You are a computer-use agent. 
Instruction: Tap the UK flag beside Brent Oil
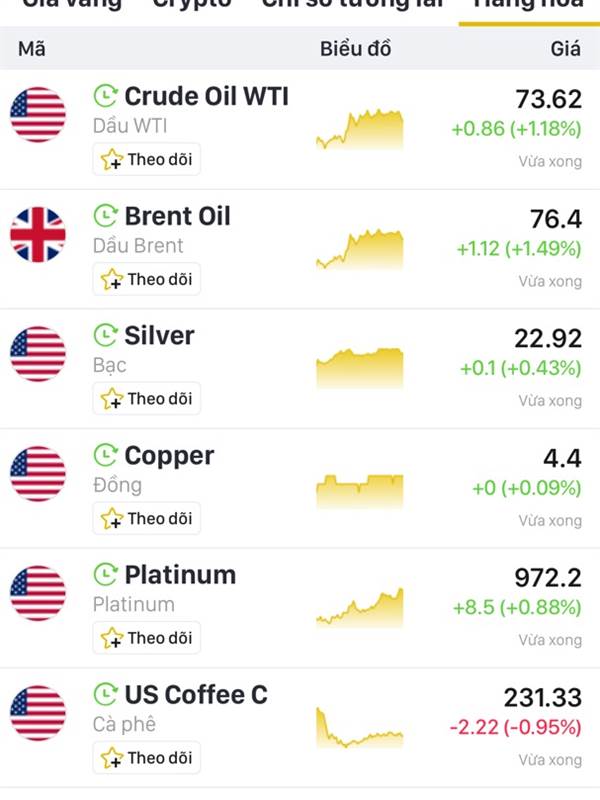[x=38, y=235]
